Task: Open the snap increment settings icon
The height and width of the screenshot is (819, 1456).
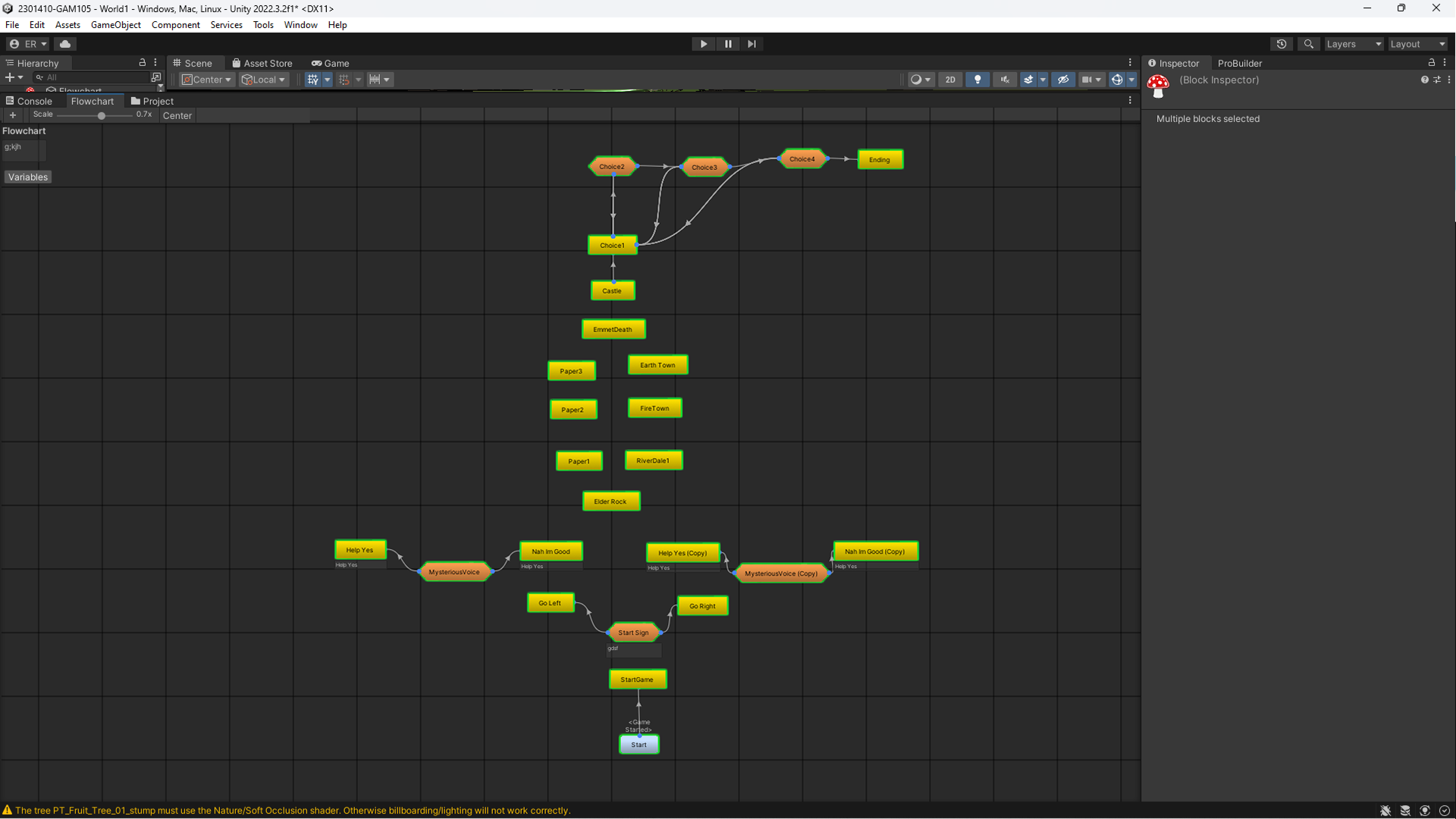Action: click(x=378, y=80)
